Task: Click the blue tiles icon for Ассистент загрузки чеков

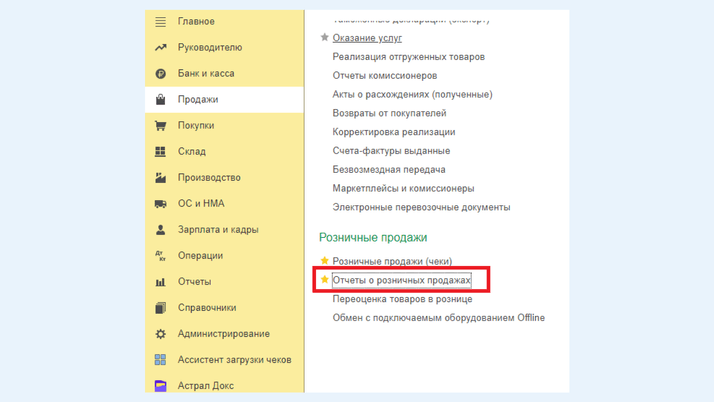Action: pos(160,360)
